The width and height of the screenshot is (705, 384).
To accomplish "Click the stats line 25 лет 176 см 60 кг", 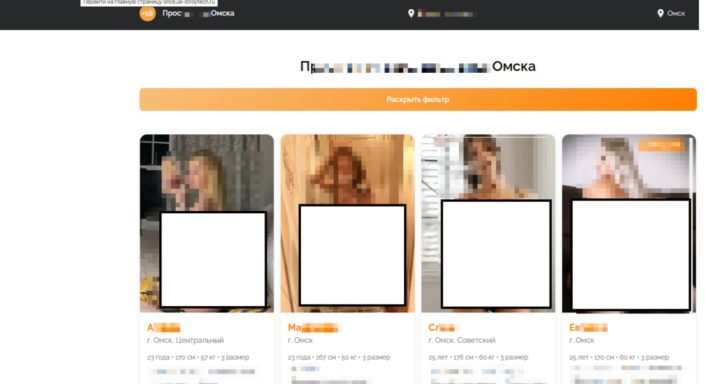I will [478, 357].
